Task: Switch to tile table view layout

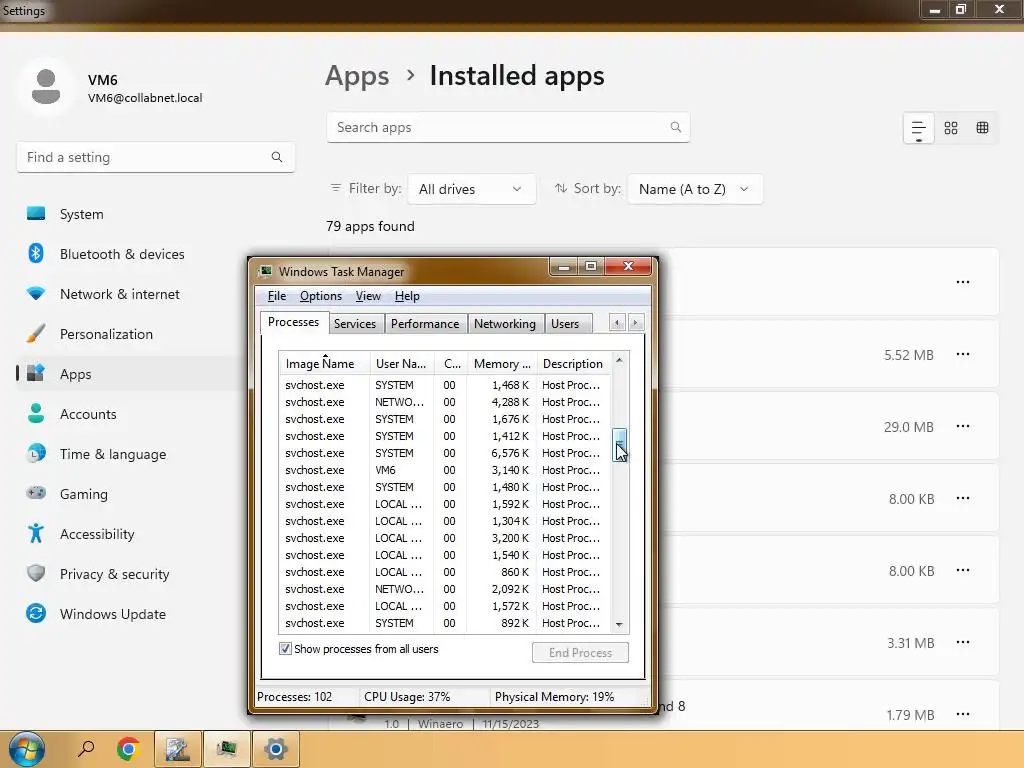Action: point(982,128)
